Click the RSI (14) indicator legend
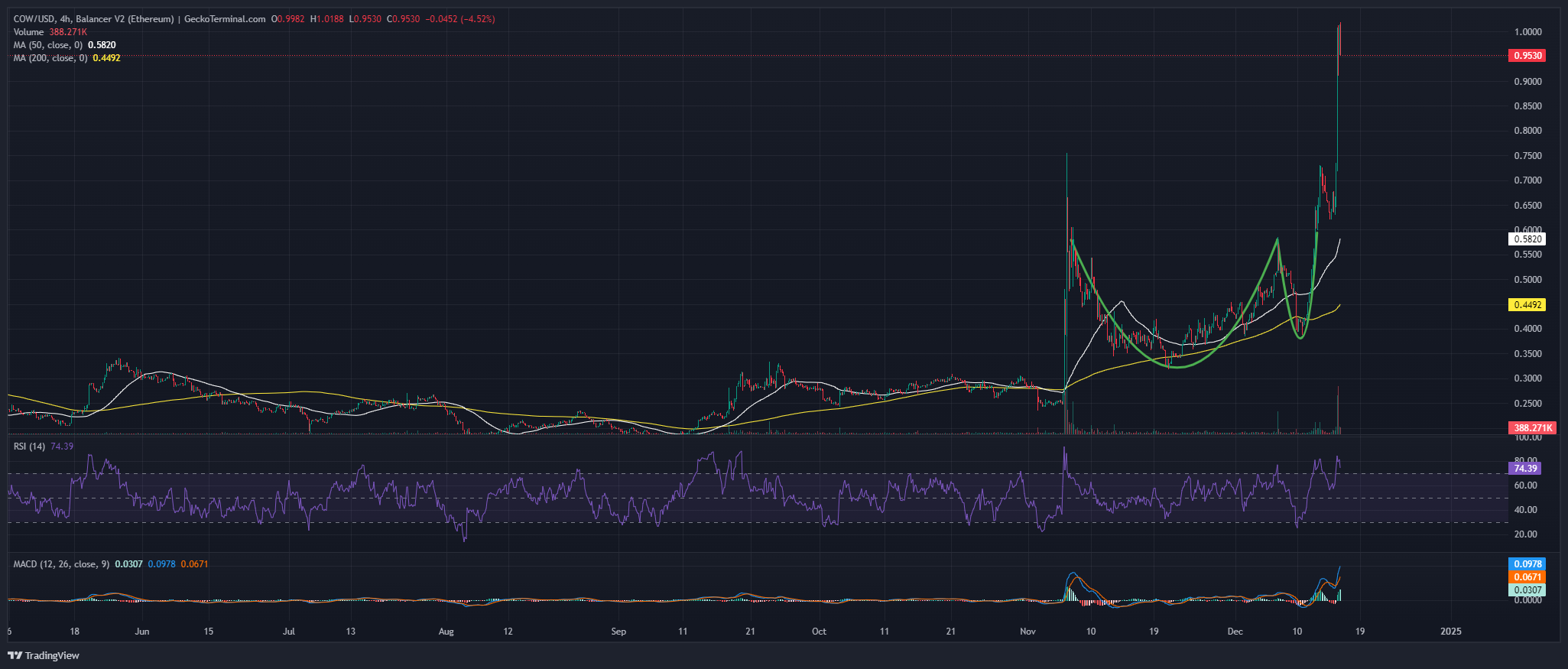The height and width of the screenshot is (669, 1568). pos(30,447)
